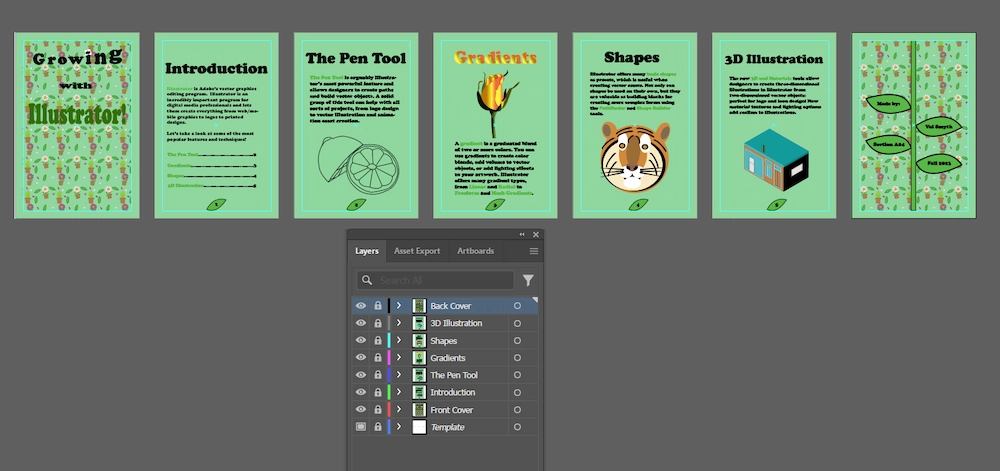Image resolution: width=1000 pixels, height=471 pixels.
Task: Expand the Back Cover layer
Action: point(399,306)
